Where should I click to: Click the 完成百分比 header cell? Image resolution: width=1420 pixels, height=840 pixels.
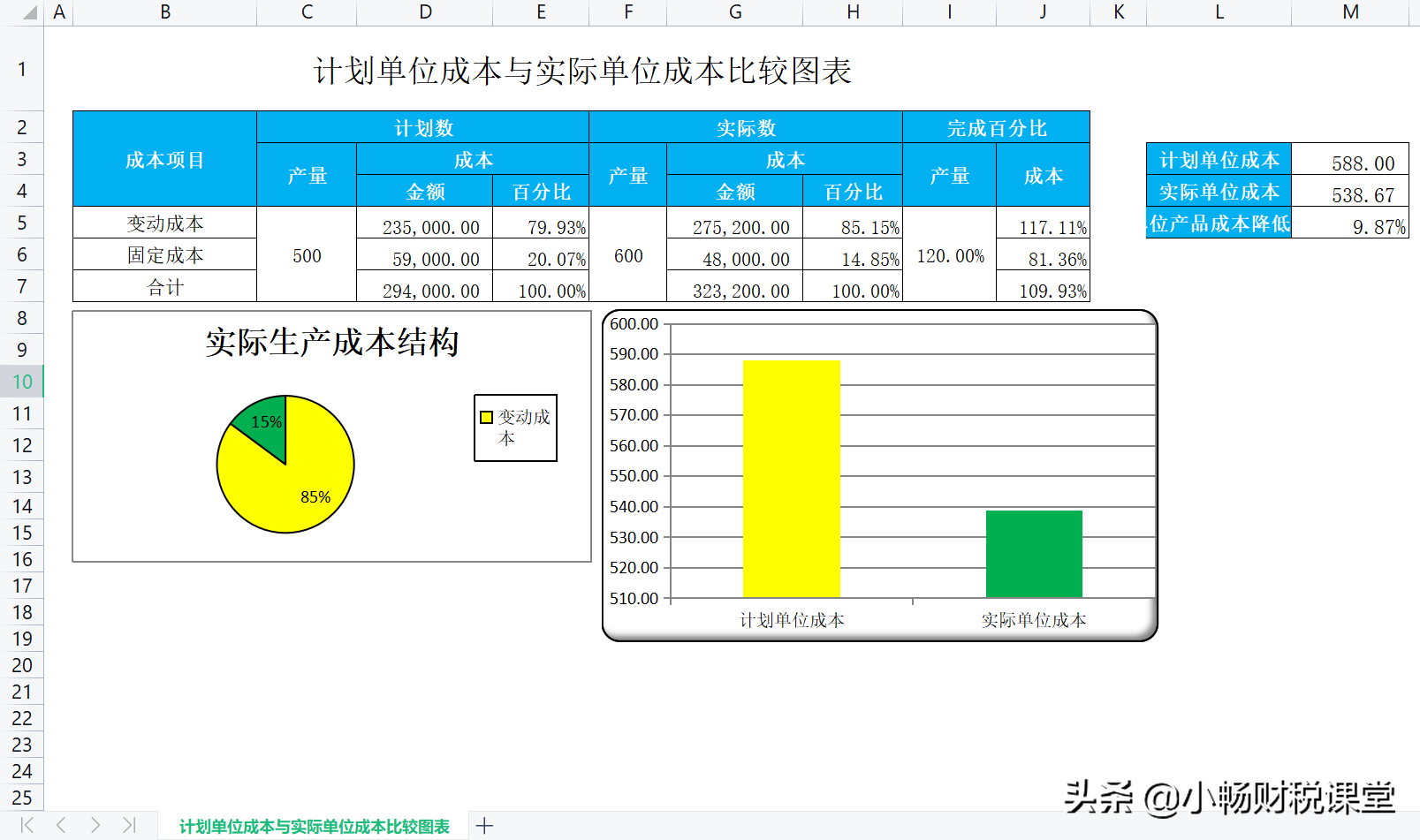point(995,127)
